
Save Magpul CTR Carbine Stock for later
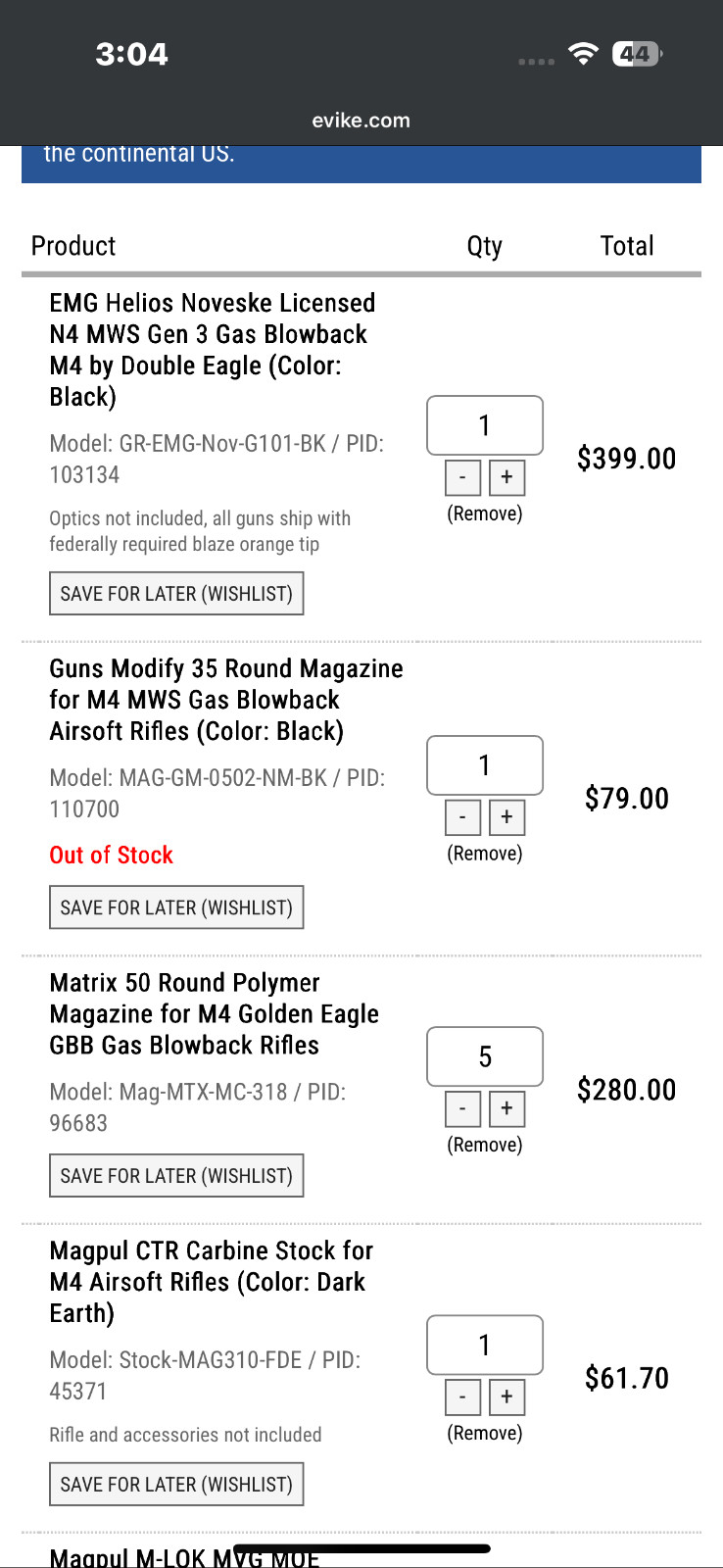click(x=176, y=1484)
